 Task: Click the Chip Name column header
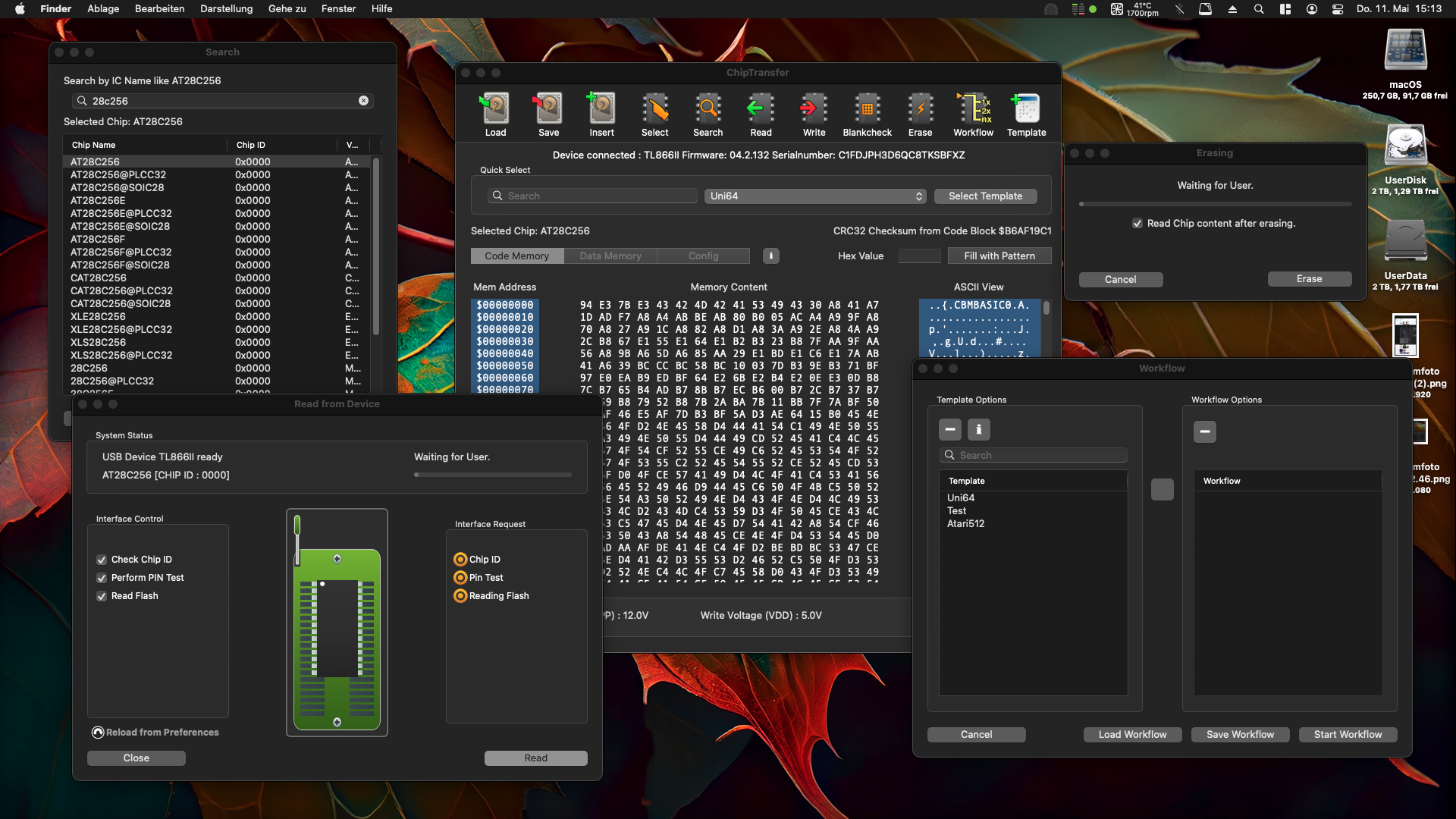144,145
